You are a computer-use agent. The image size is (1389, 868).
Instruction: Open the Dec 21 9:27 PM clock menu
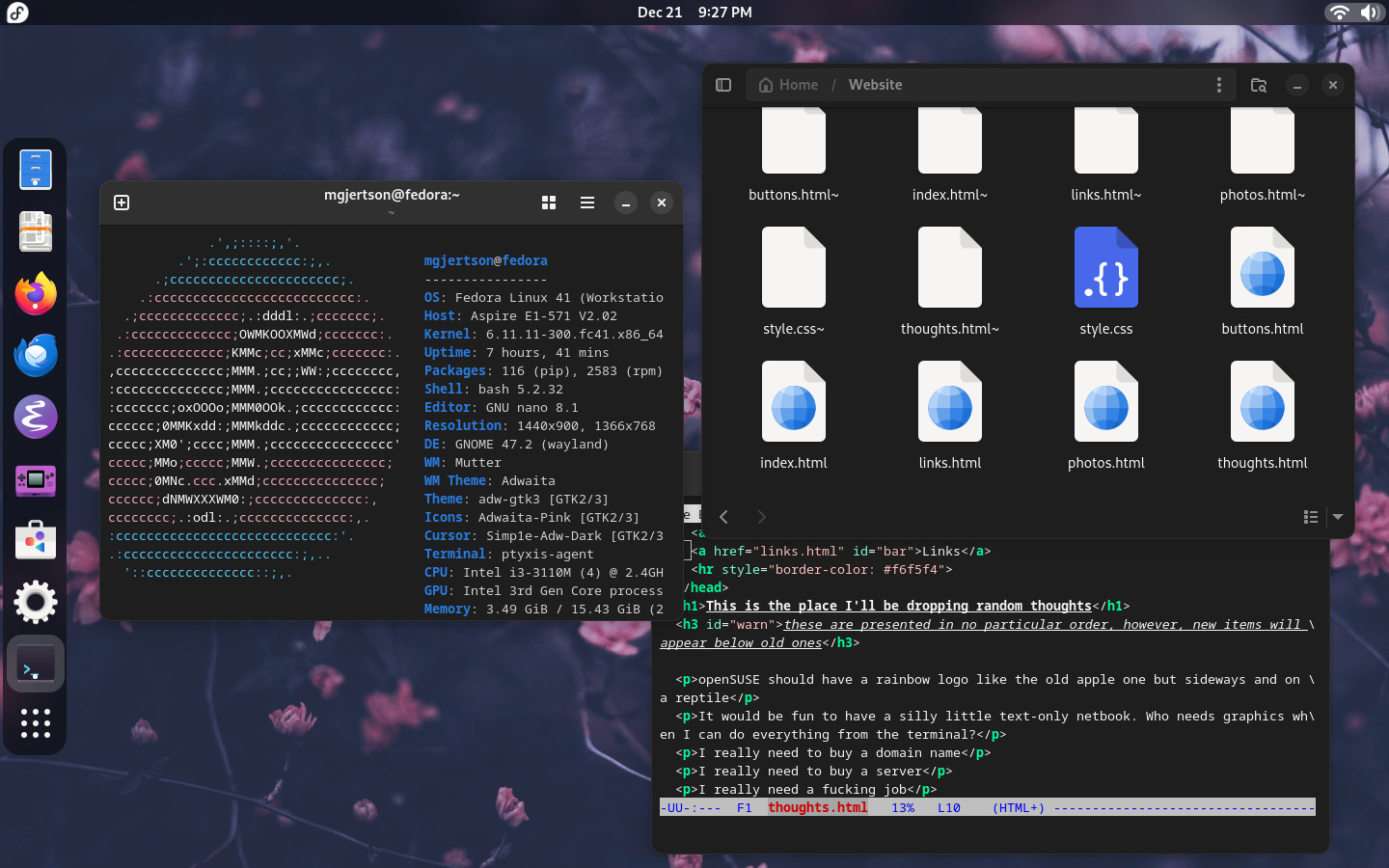pos(694,13)
